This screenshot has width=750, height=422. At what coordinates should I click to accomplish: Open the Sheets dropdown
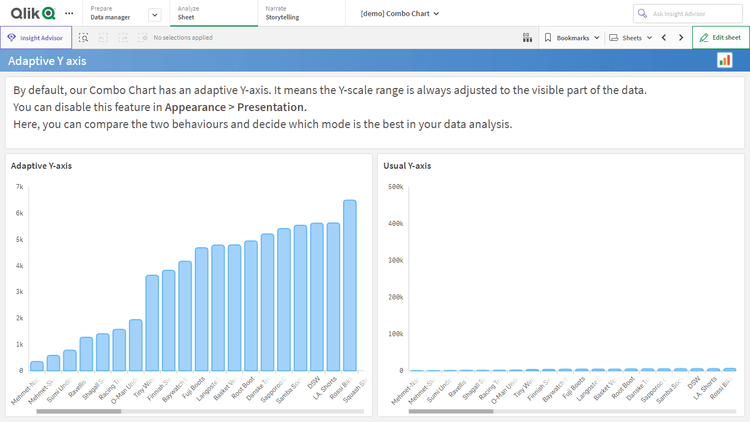click(630, 37)
